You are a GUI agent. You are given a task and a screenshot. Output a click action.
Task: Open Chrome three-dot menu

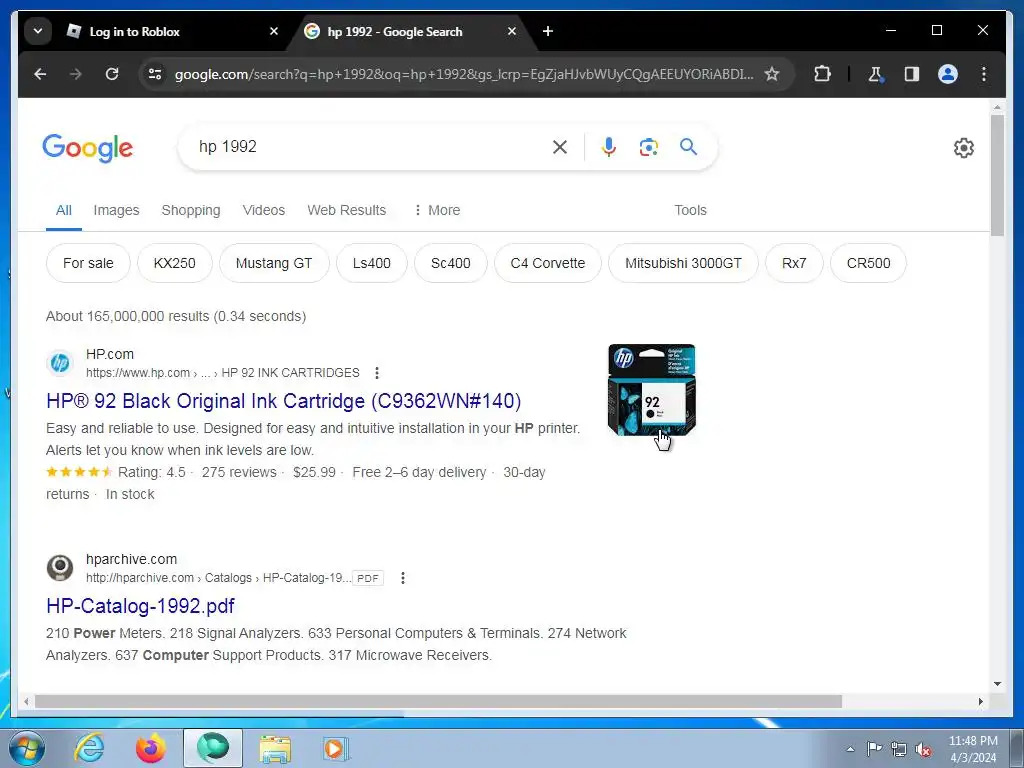984,74
